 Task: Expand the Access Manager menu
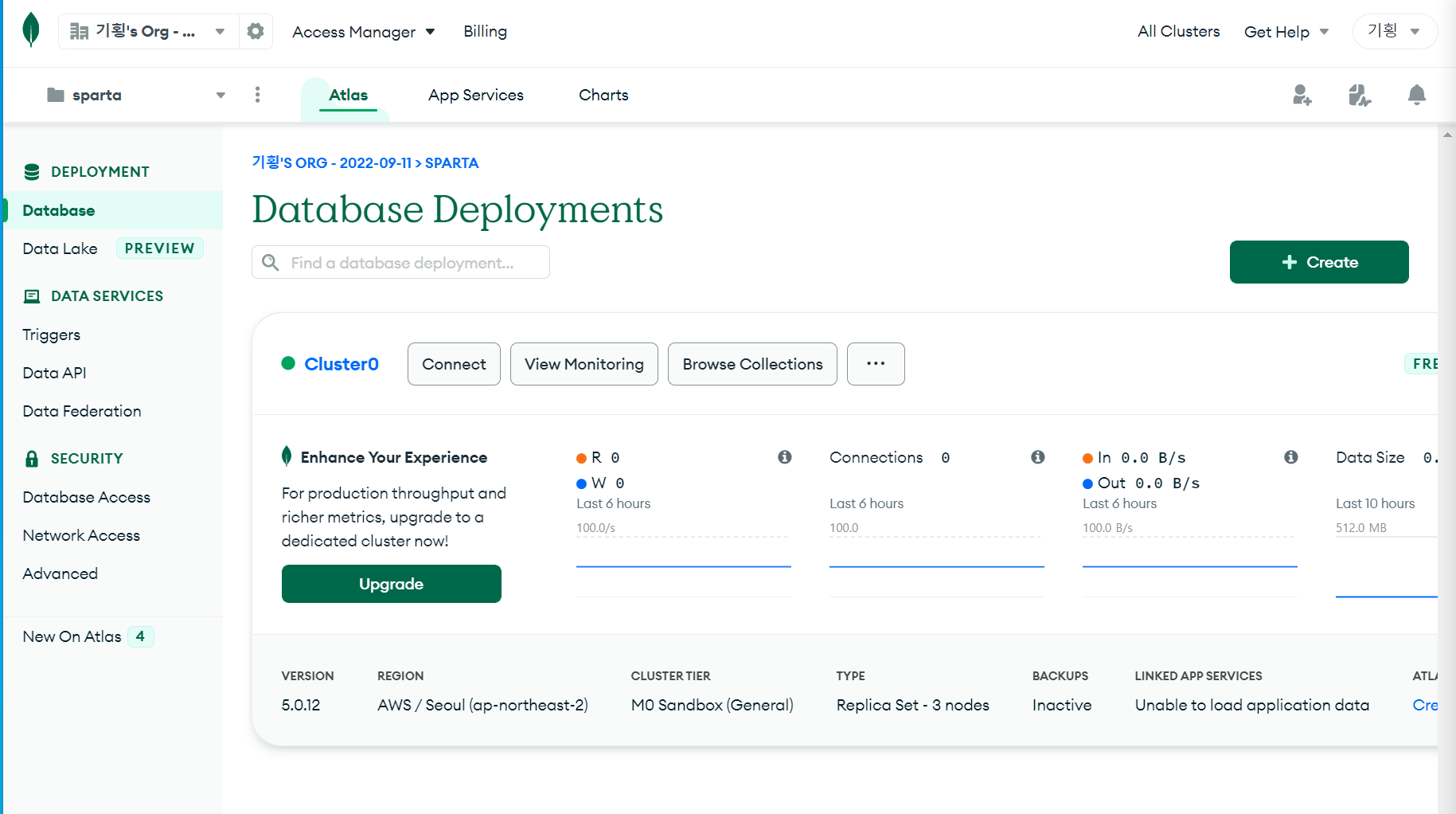363,32
